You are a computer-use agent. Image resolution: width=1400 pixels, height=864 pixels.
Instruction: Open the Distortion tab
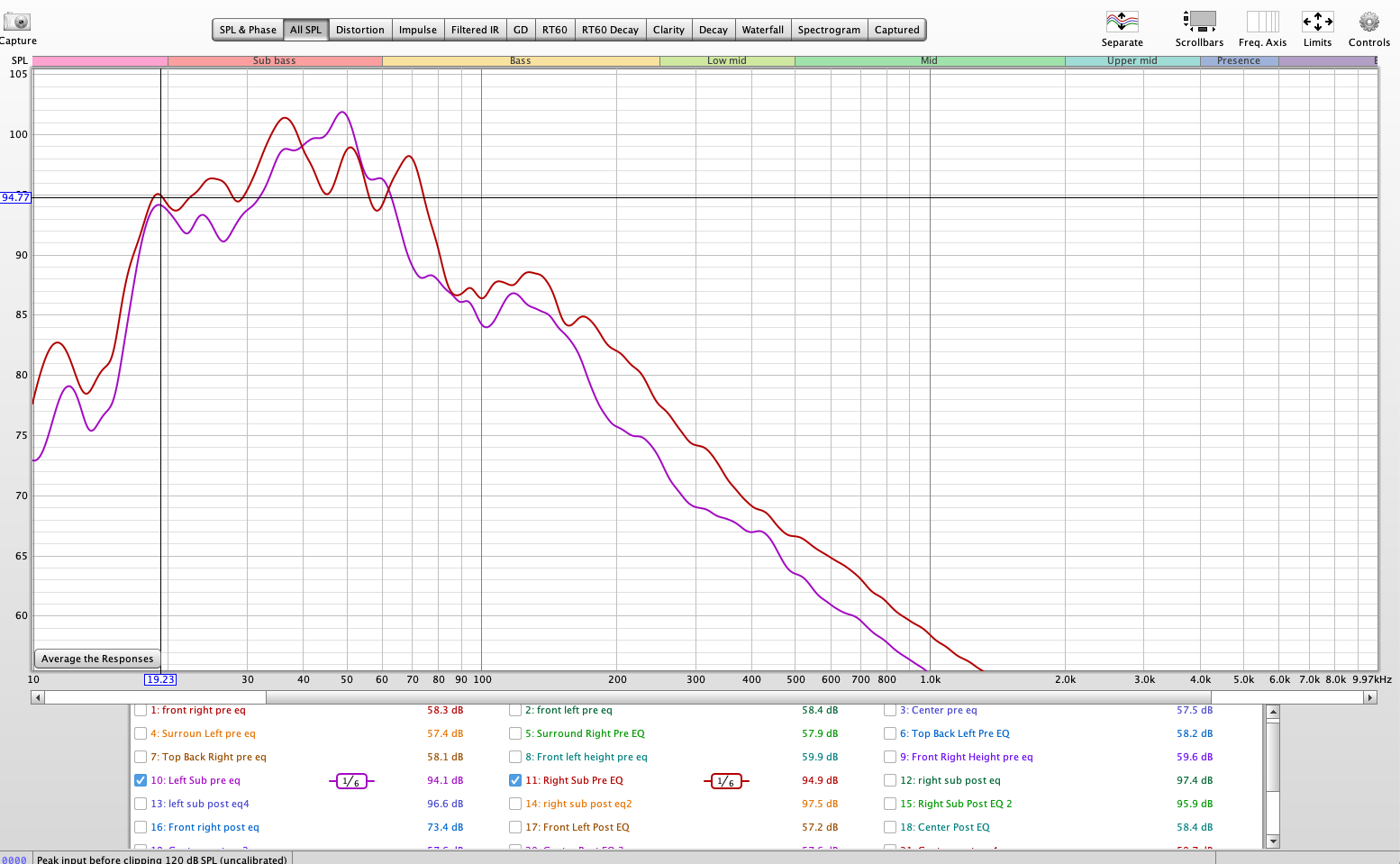[x=360, y=30]
